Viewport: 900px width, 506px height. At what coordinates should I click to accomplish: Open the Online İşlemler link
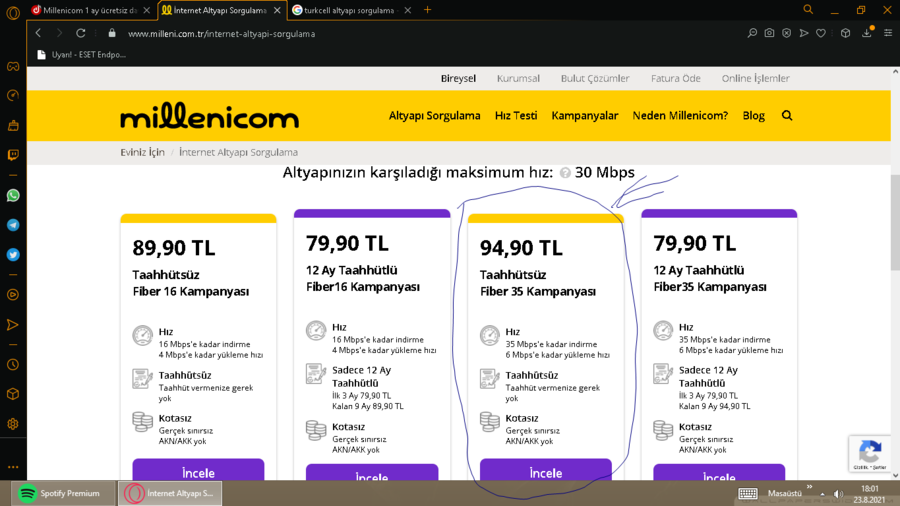pyautogui.click(x=755, y=79)
